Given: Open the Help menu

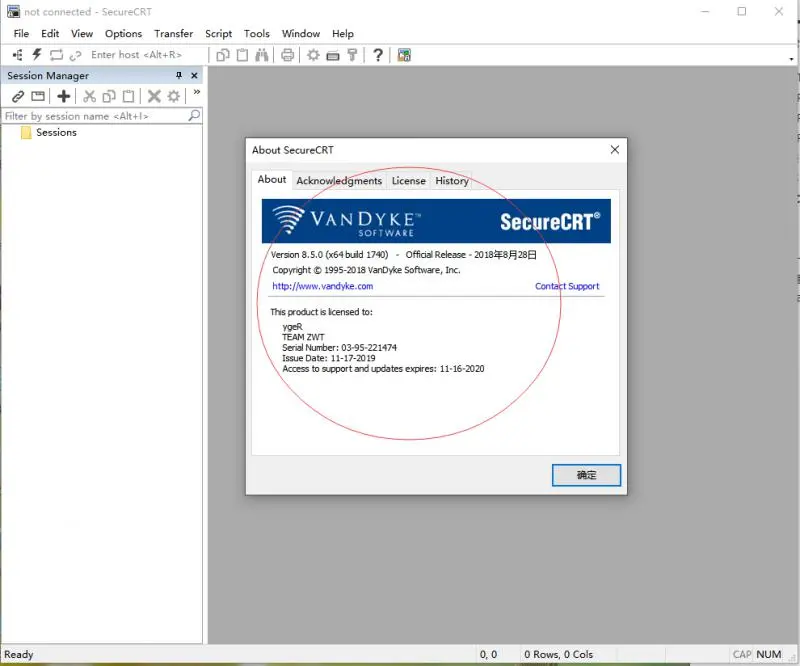Looking at the screenshot, I should [343, 34].
